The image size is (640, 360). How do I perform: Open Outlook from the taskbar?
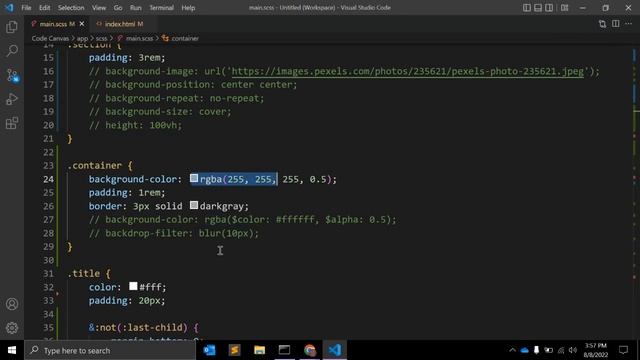(209, 350)
